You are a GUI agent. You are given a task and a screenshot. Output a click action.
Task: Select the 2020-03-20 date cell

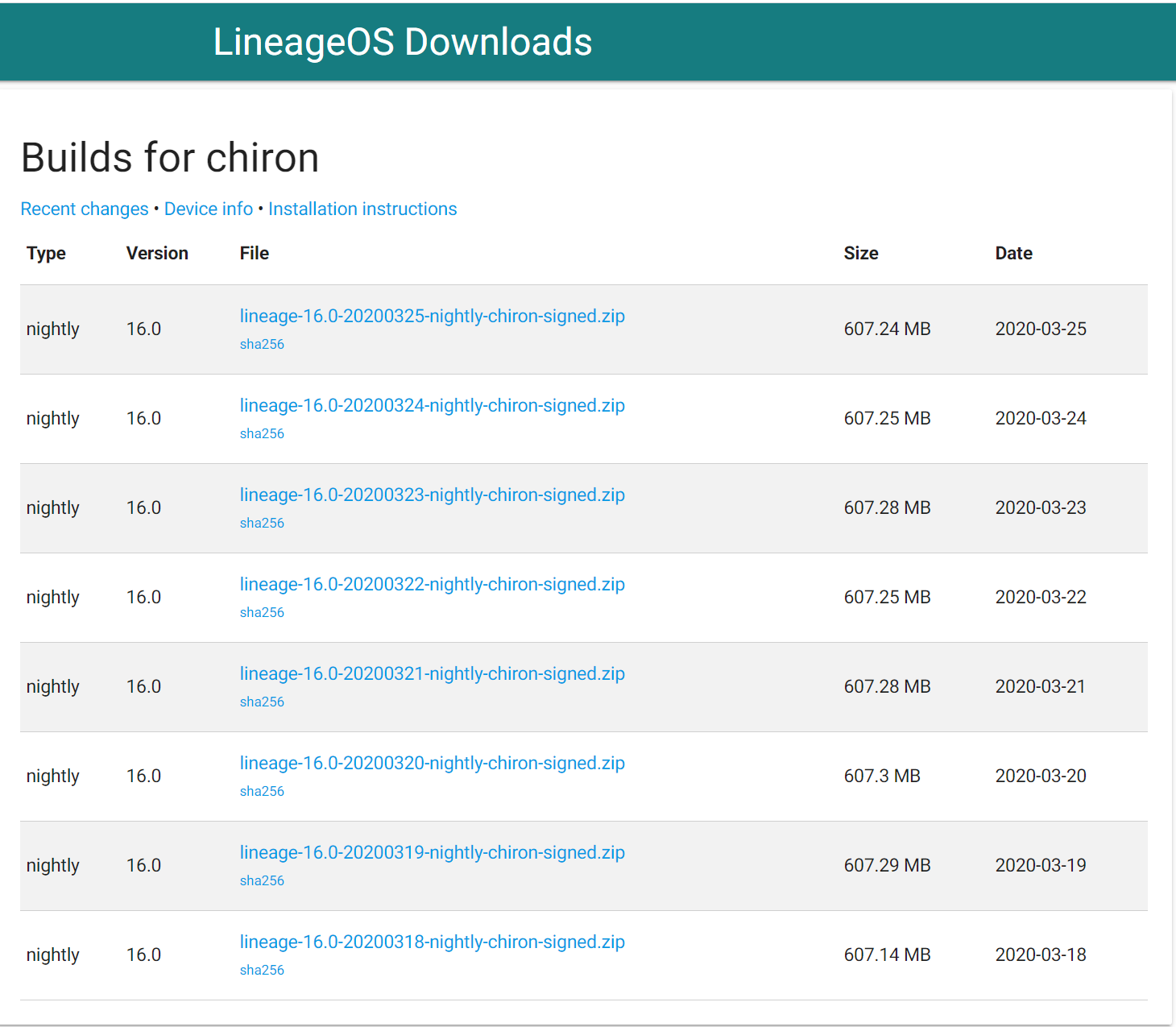(1041, 776)
